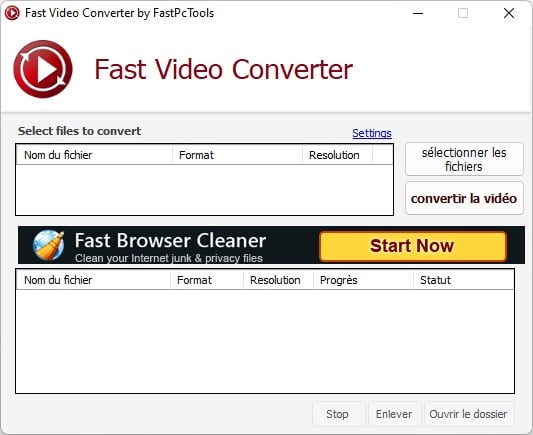The width and height of the screenshot is (533, 435).
Task: Click the large Fast Video Converter logo
Action: coord(43,69)
